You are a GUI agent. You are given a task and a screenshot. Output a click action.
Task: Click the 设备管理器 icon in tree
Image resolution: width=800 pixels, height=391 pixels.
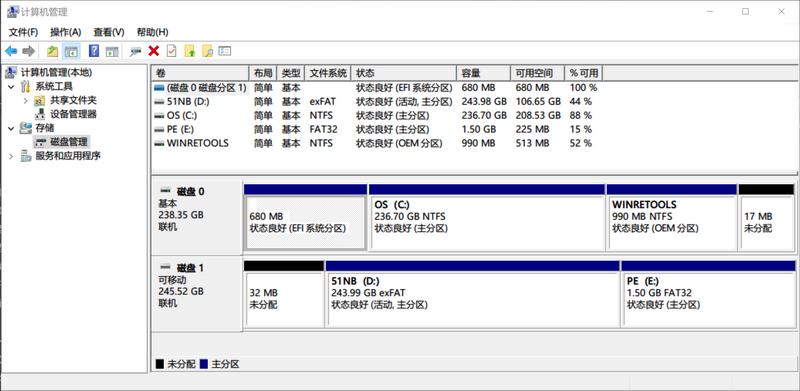click(x=40, y=114)
